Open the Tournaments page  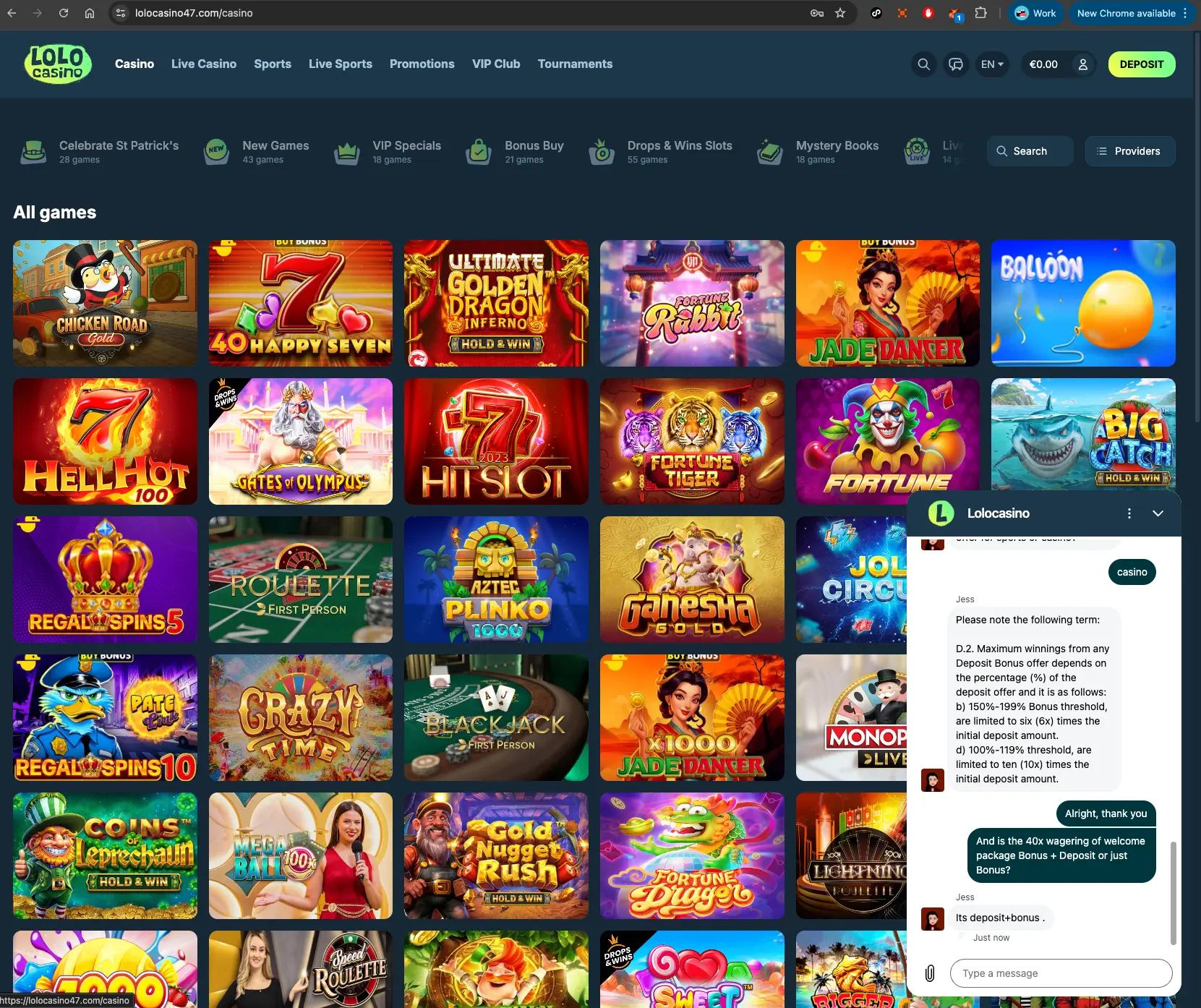click(x=575, y=64)
